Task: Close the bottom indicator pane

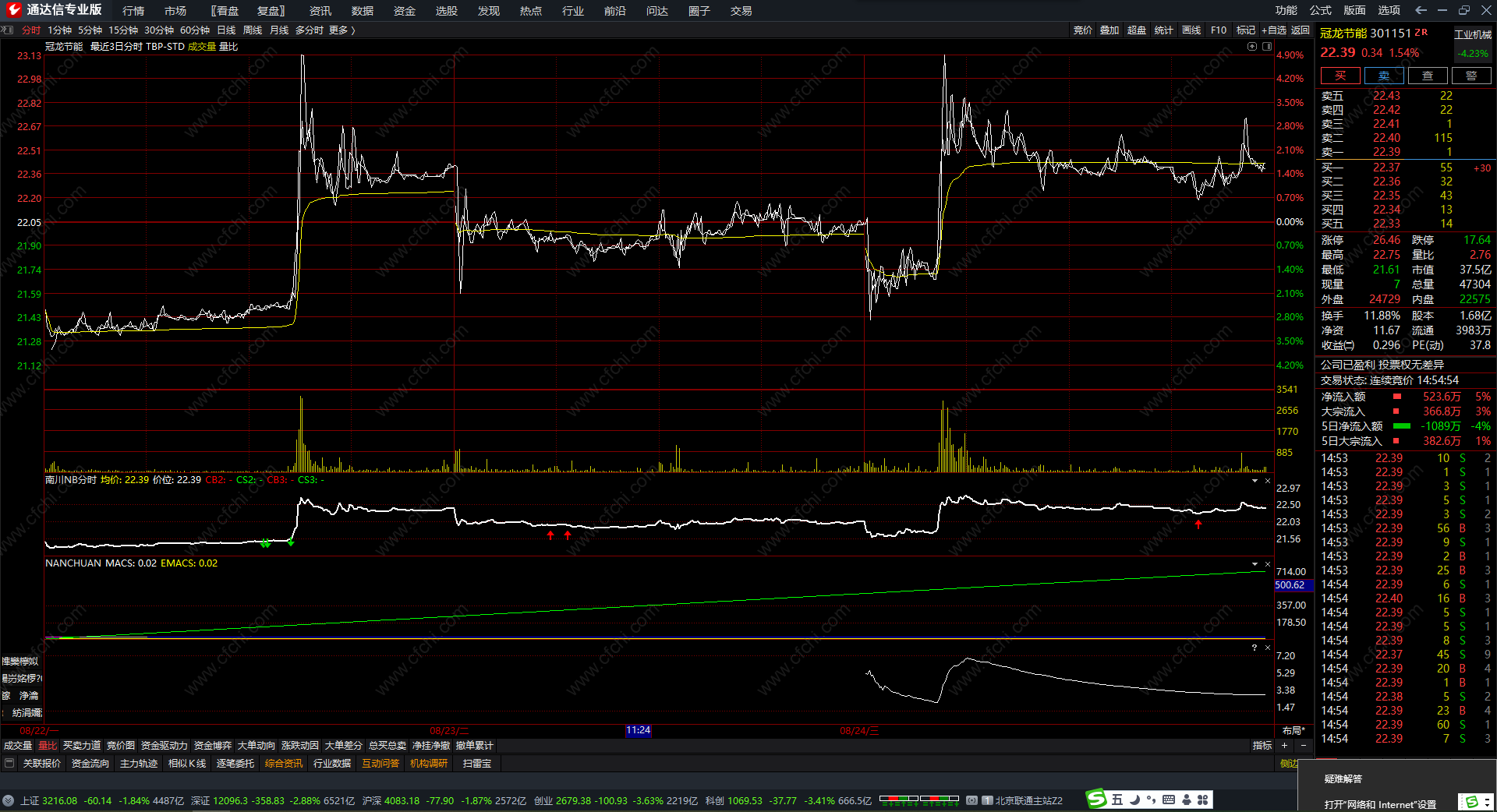Action: tap(1268, 648)
